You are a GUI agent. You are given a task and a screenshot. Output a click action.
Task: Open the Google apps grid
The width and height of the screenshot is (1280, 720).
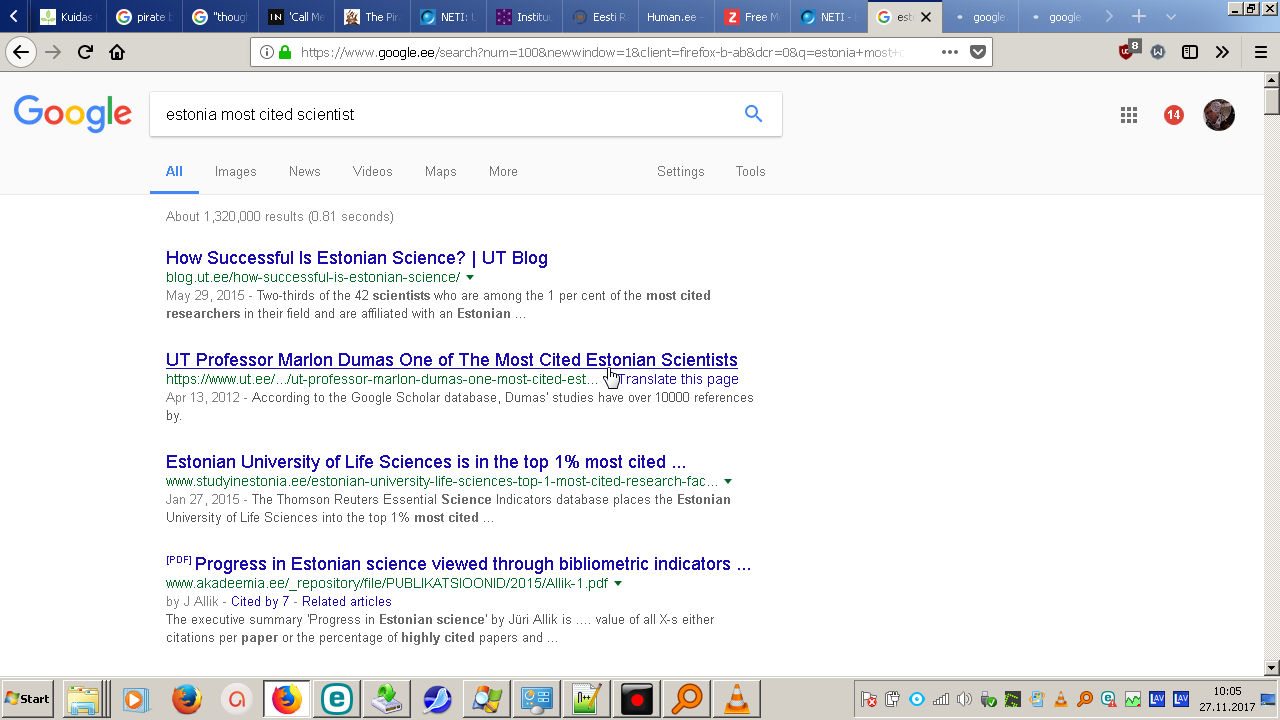pyautogui.click(x=1129, y=115)
